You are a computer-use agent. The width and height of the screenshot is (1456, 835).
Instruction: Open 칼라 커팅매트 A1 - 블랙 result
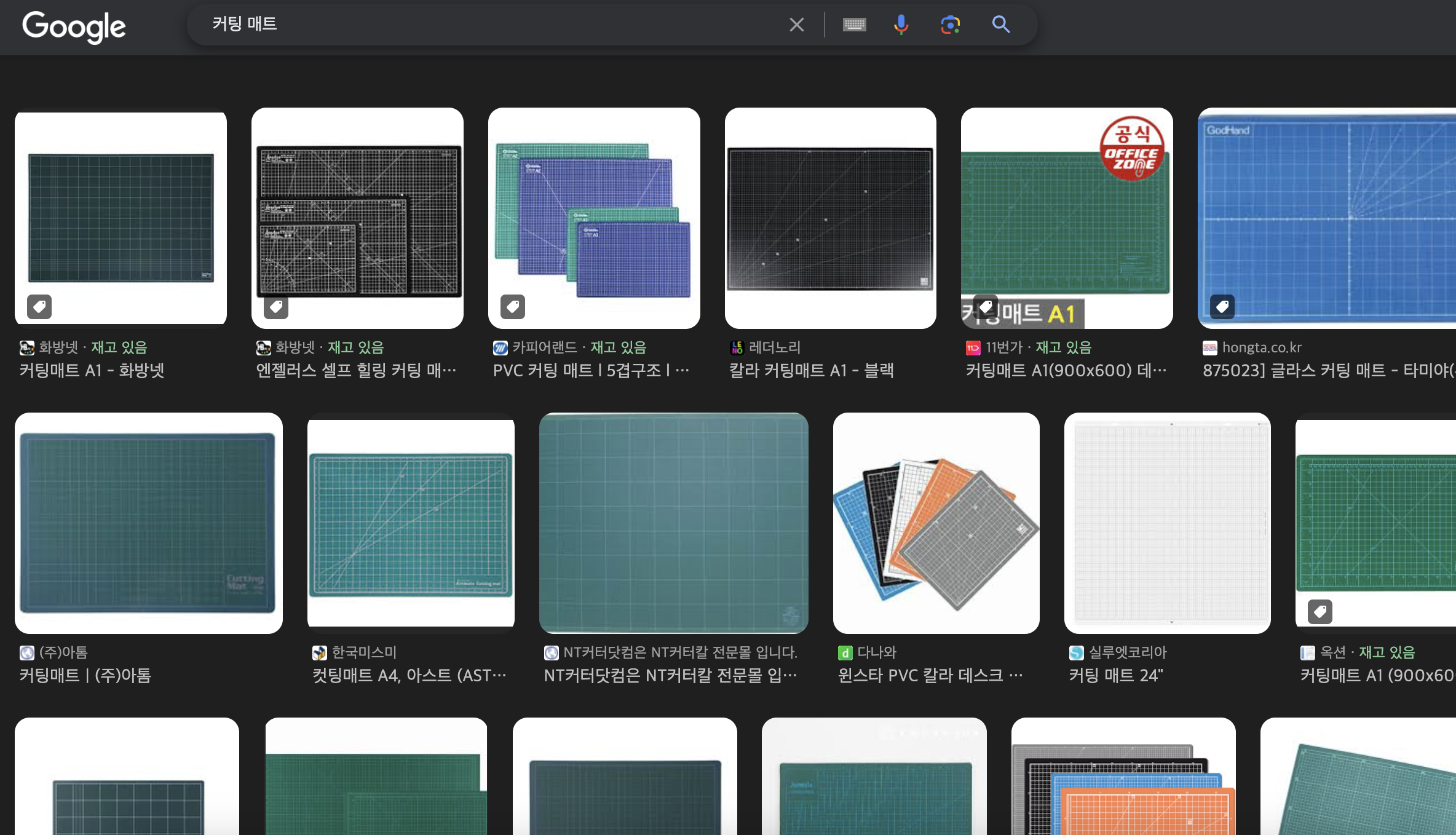click(x=811, y=370)
